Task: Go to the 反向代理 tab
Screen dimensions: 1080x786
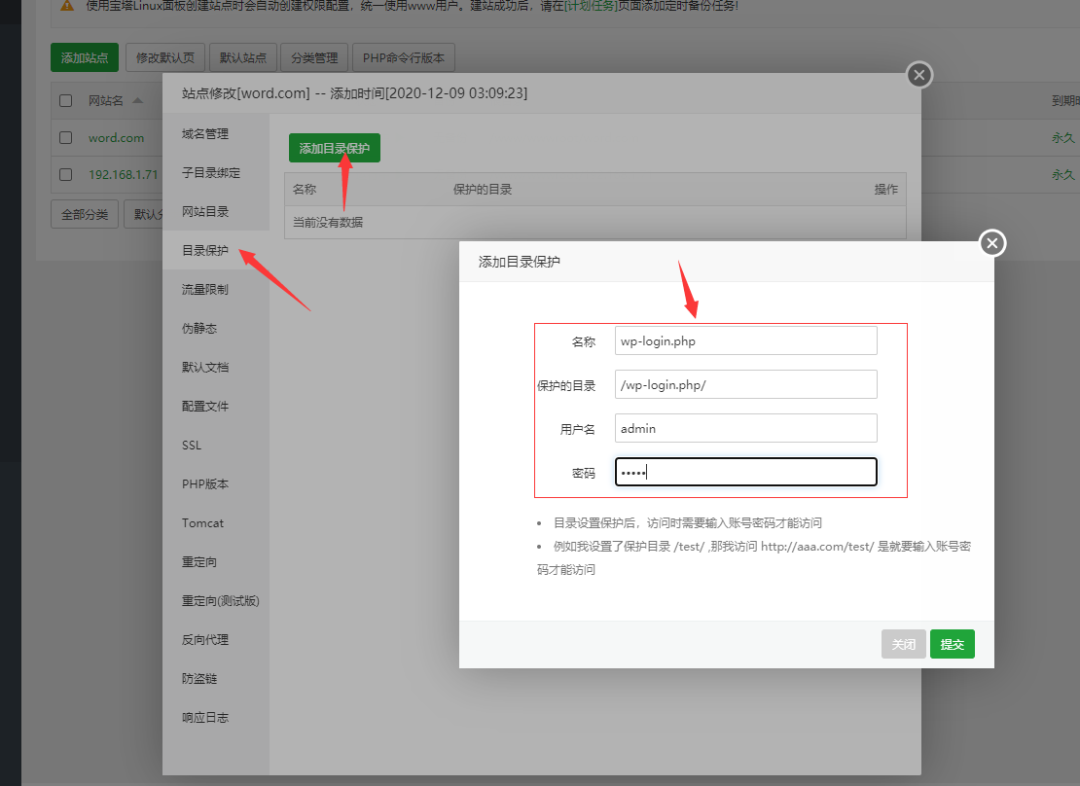Action: 205,640
